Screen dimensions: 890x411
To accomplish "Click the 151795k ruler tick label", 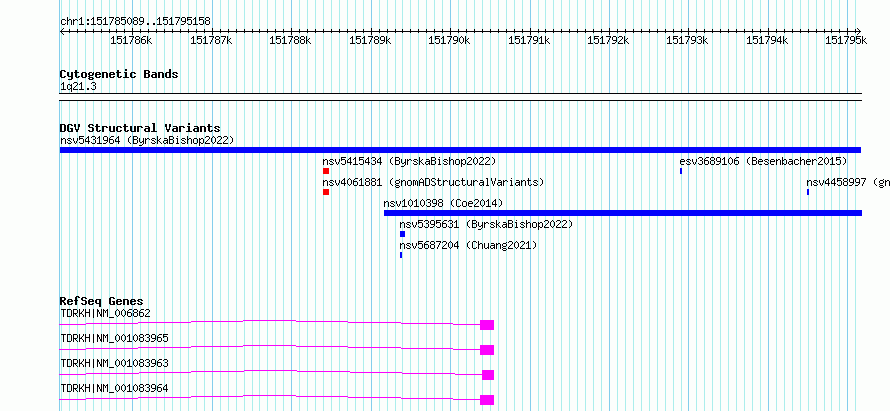I will point(846,40).
